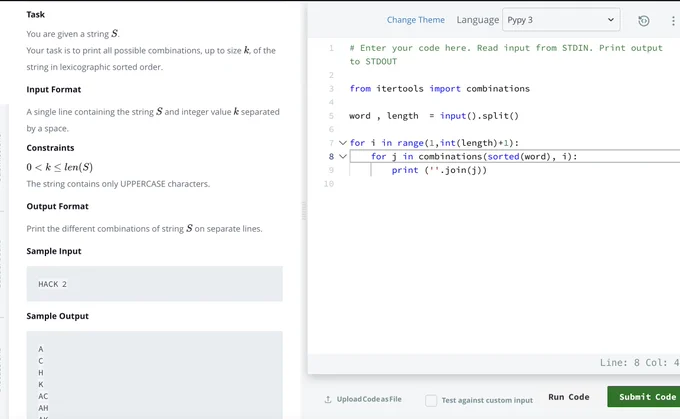
Task: Click the 'for j in combinations' code line
Action: click(x=474, y=156)
